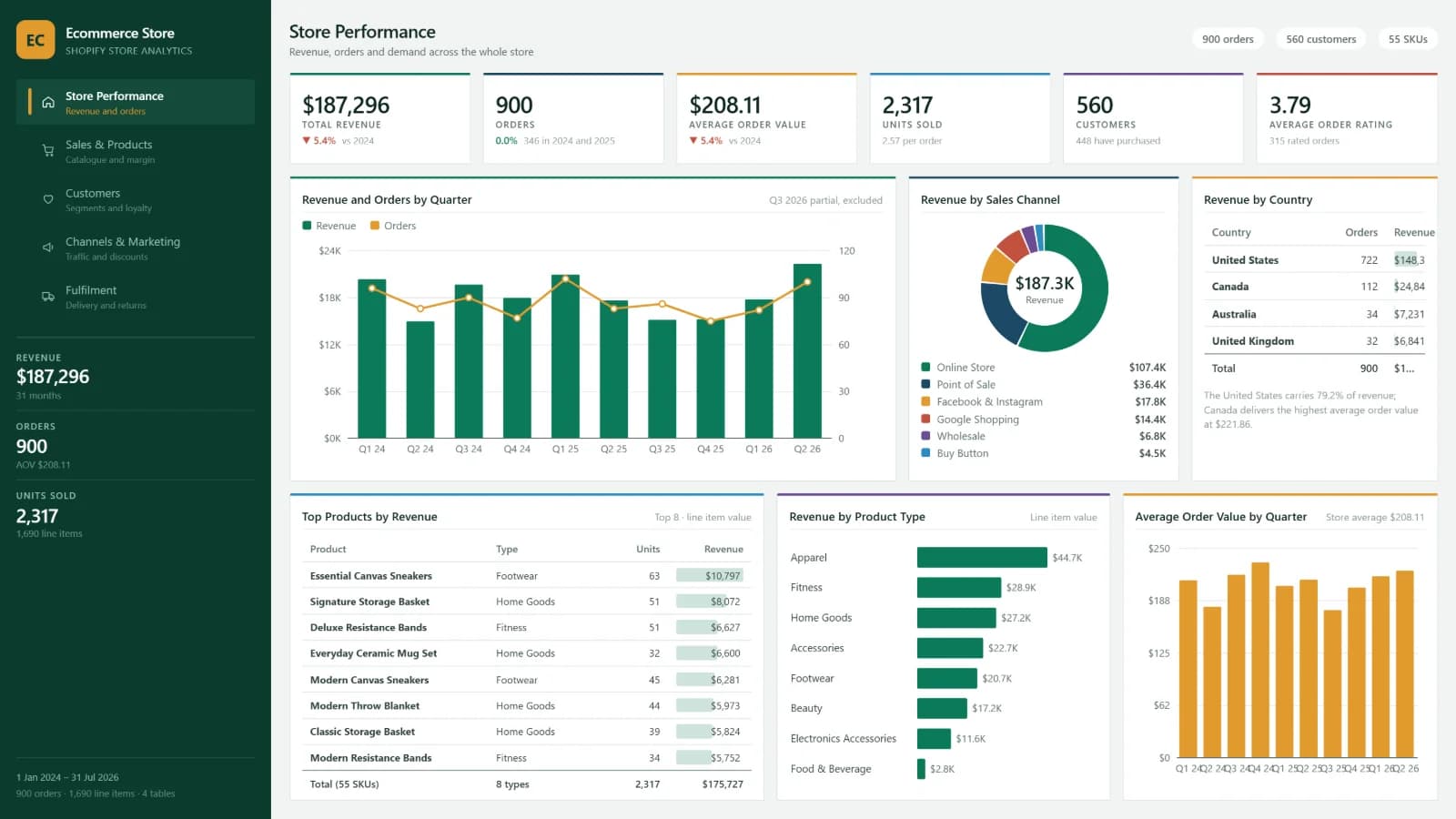Click the Buy Button legend swatch

pyautogui.click(x=925, y=453)
